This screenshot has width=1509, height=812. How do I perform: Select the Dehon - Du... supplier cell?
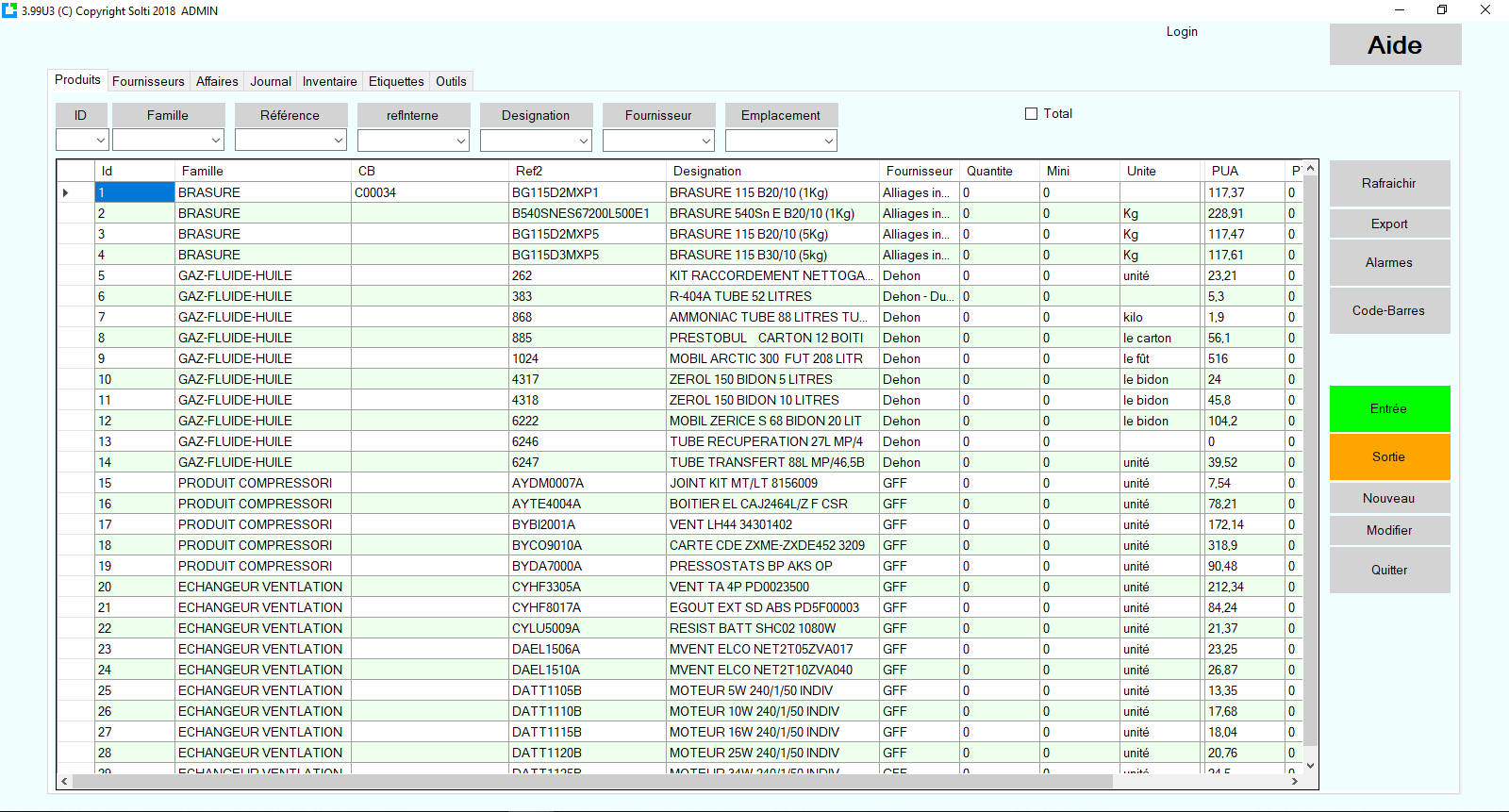click(x=920, y=296)
